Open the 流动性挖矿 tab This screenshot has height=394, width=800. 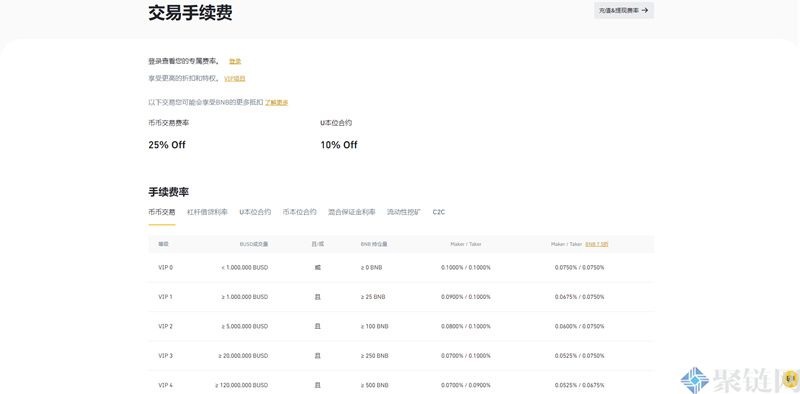pos(404,212)
